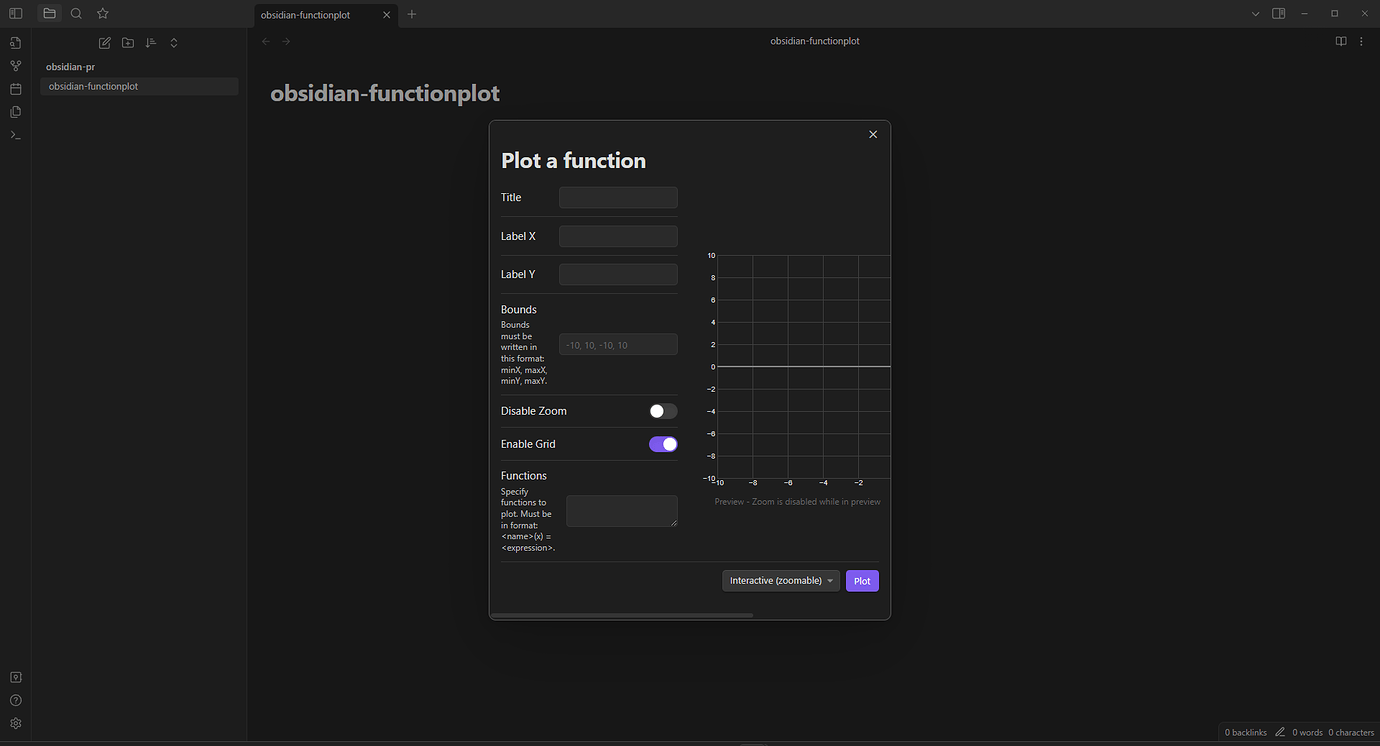Click the Label Y input field
Screen dimensions: 1380x746
(x=618, y=274)
